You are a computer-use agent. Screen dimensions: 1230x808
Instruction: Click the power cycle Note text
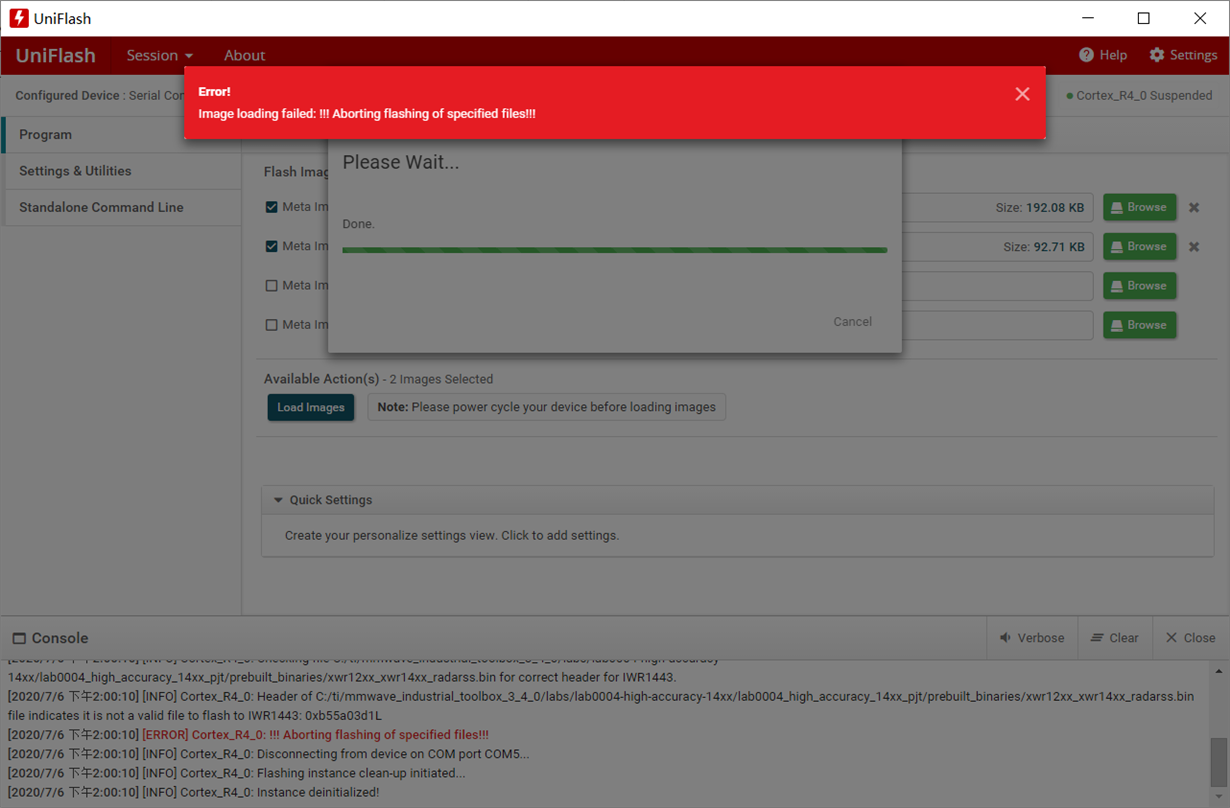546,407
